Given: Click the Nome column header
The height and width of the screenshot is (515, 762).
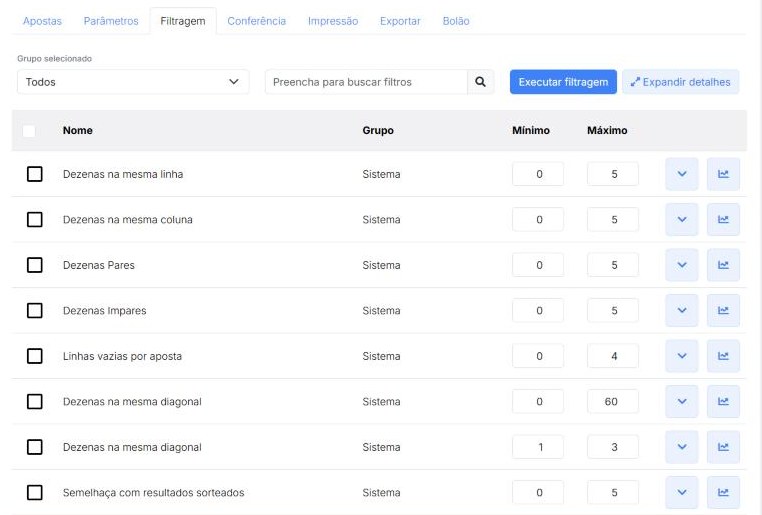Looking at the screenshot, I should 78,130.
